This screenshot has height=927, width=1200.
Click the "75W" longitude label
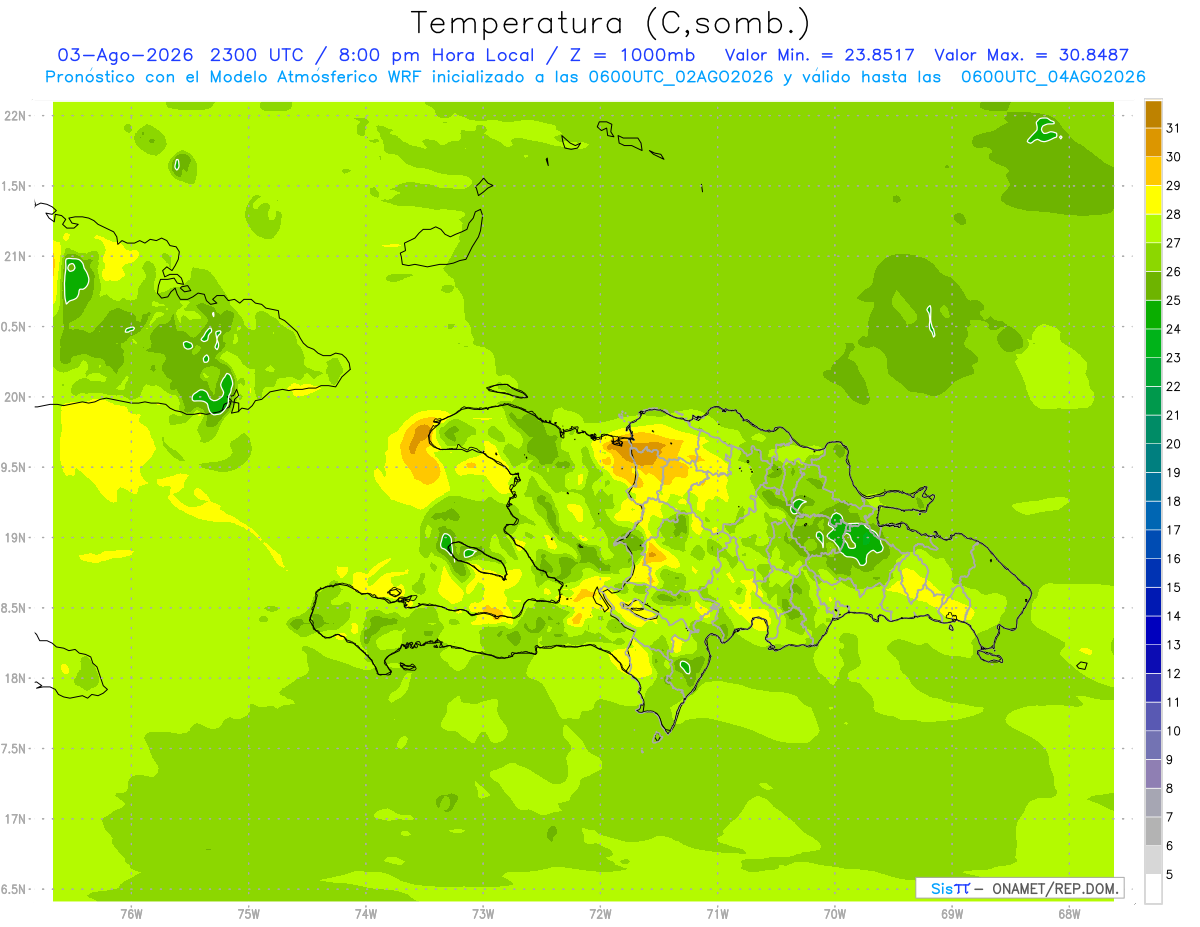[248, 913]
